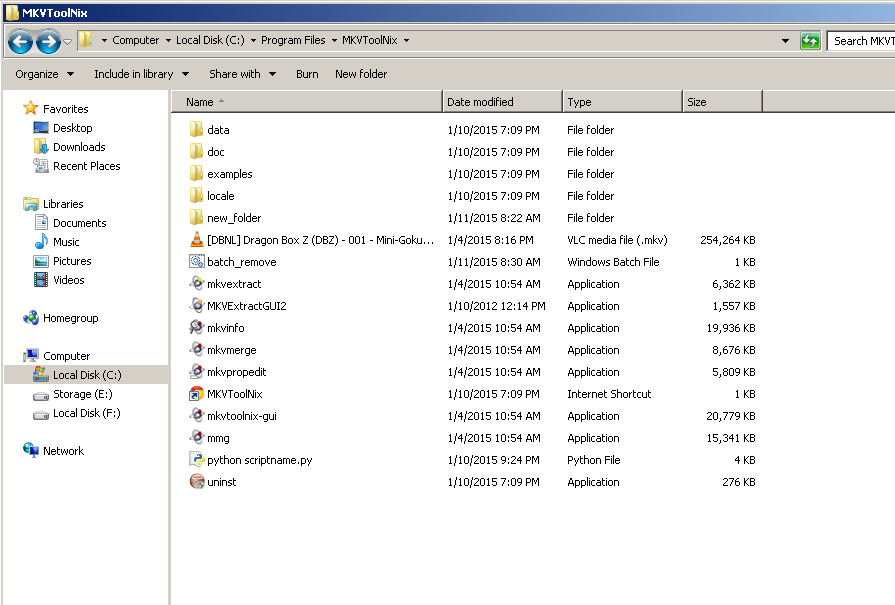
Task: Expand the MKVToolNix breadcrumb arrow
Action: tap(406, 41)
